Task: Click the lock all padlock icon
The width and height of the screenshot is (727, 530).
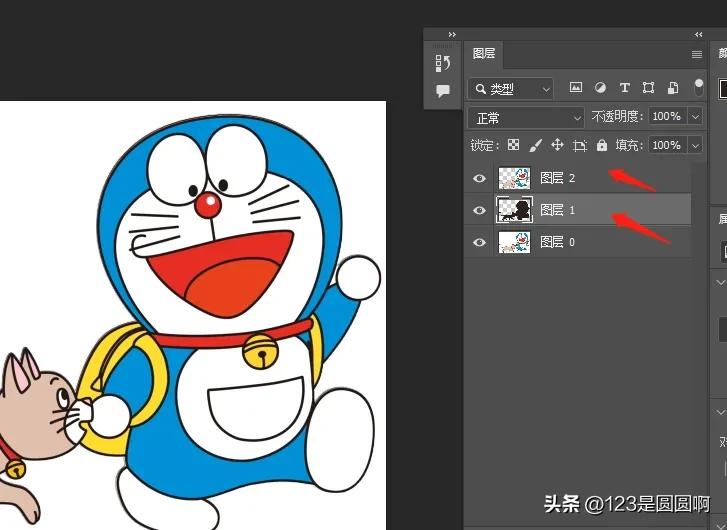Action: click(601, 145)
